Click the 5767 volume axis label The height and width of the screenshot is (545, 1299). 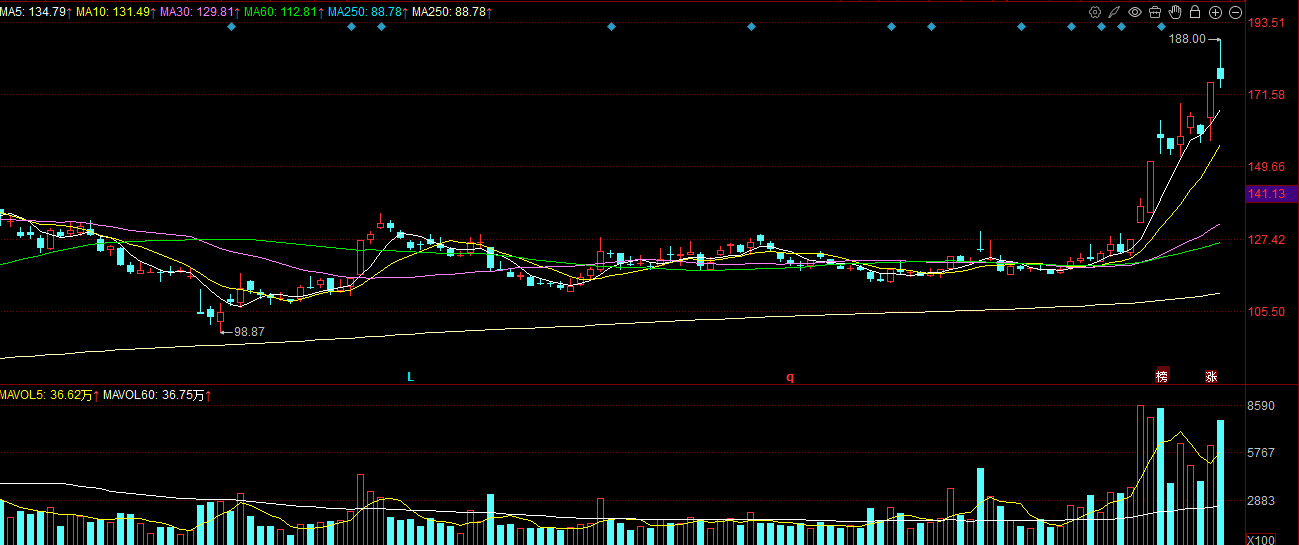(1262, 453)
